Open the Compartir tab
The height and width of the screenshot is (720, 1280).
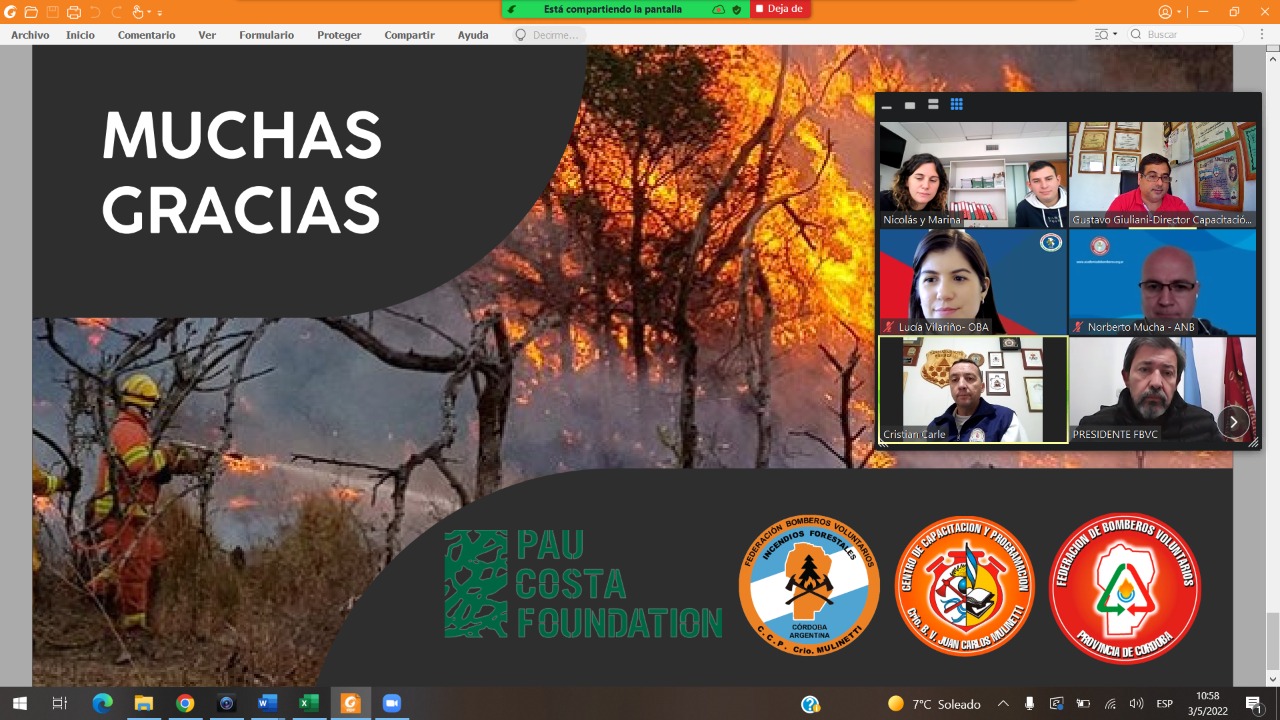click(409, 35)
